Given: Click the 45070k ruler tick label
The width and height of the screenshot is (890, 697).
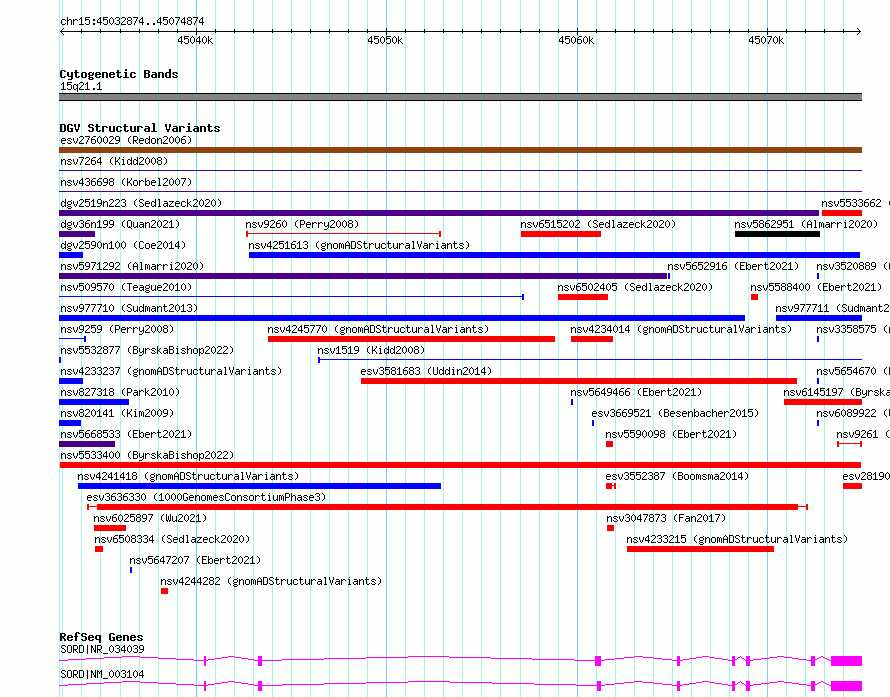Looking at the screenshot, I should point(766,40).
